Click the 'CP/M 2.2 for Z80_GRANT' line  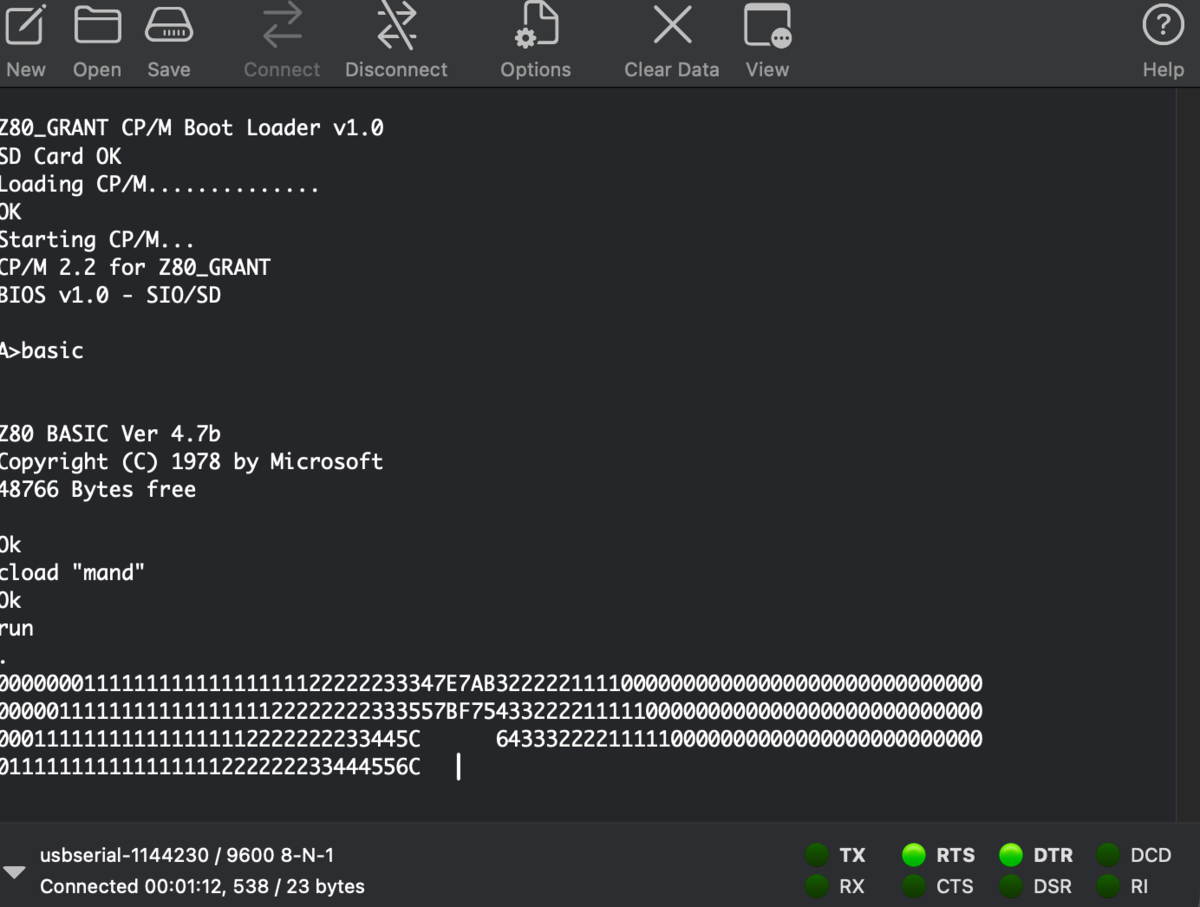pyautogui.click(x=135, y=268)
